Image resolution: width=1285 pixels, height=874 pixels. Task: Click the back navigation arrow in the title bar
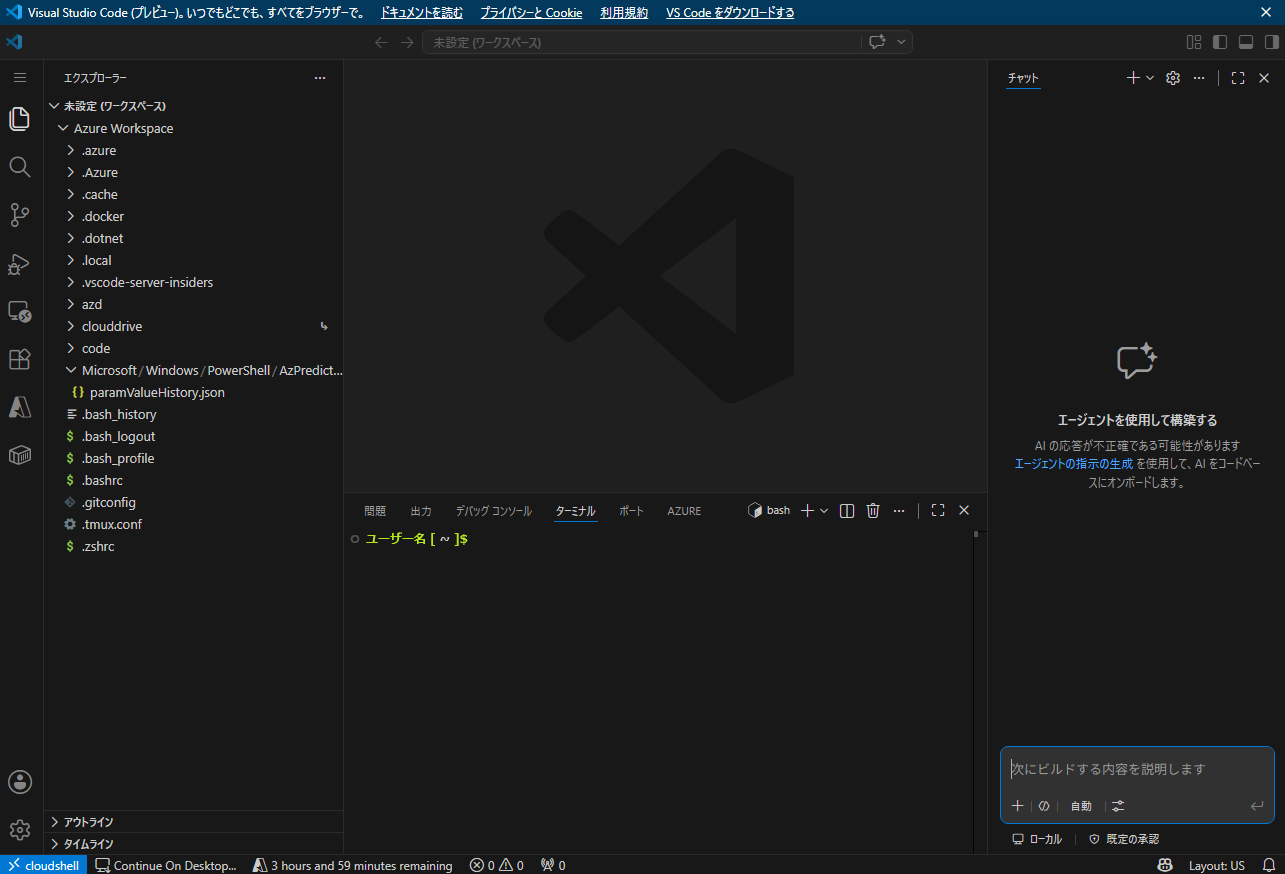point(381,42)
